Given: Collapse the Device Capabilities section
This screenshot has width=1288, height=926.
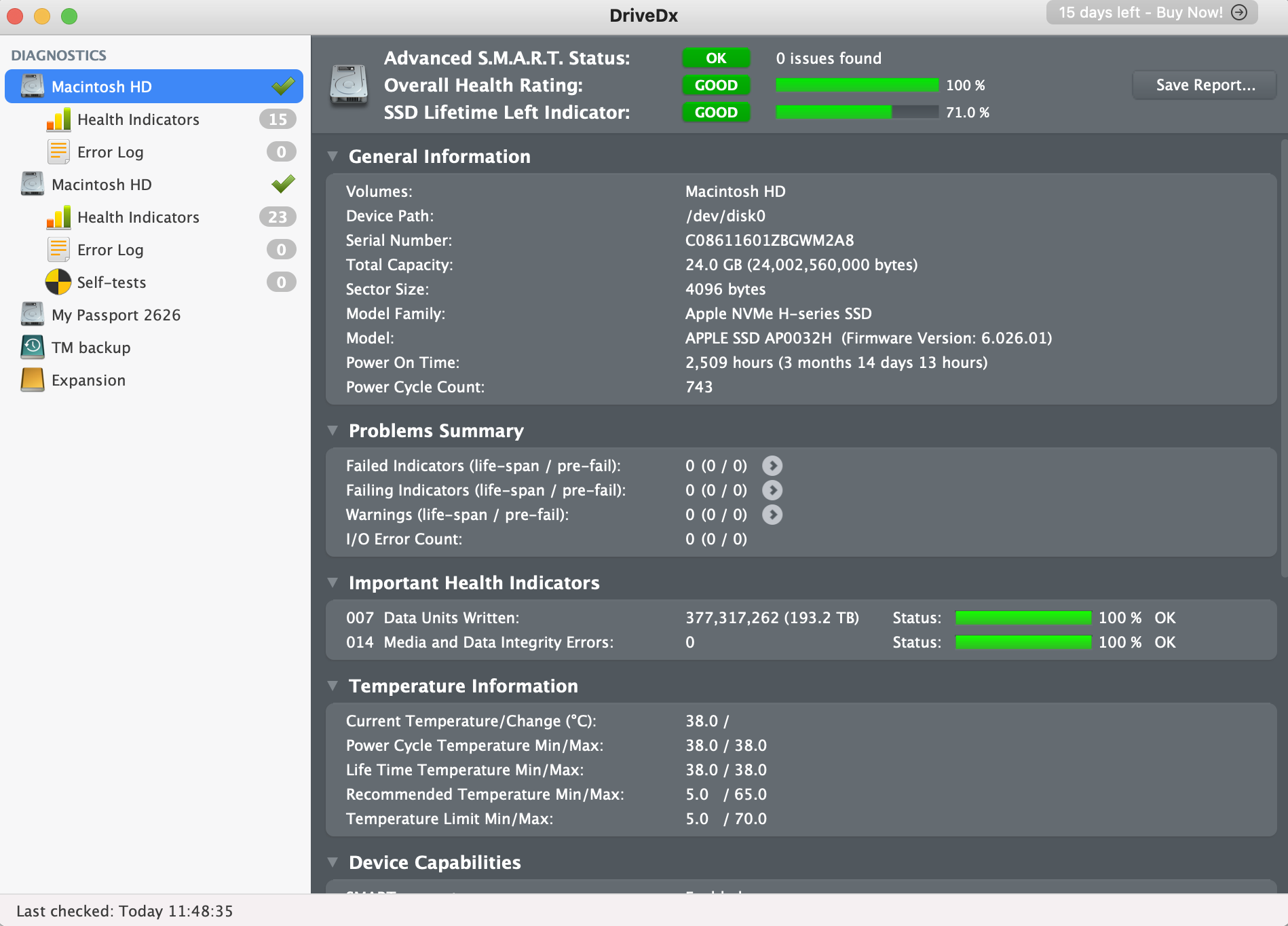Looking at the screenshot, I should [x=333, y=862].
